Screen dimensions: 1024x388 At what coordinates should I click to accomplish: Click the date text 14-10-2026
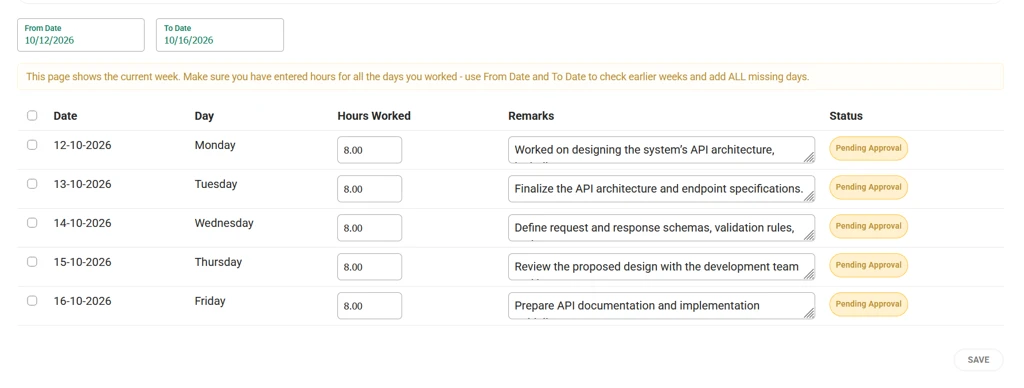(x=82, y=223)
